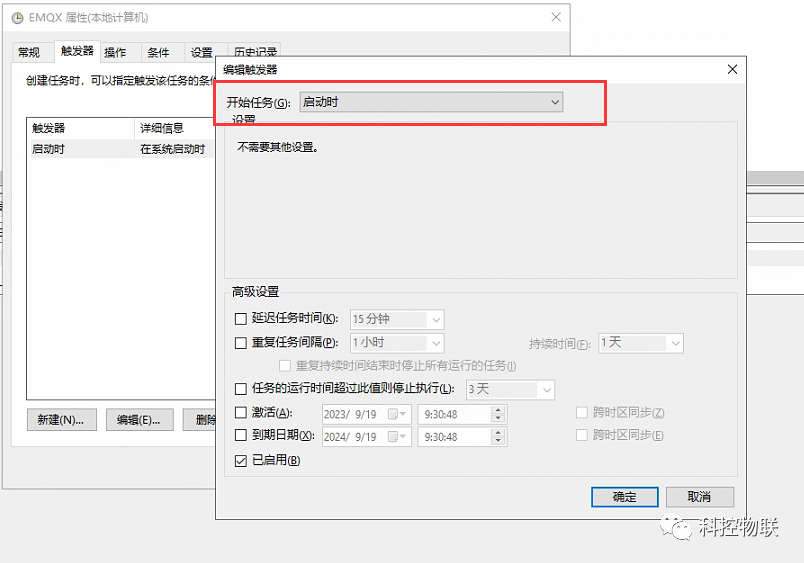
Task: Click the clock icon in EMQX 属性 title bar
Action: click(x=17, y=18)
